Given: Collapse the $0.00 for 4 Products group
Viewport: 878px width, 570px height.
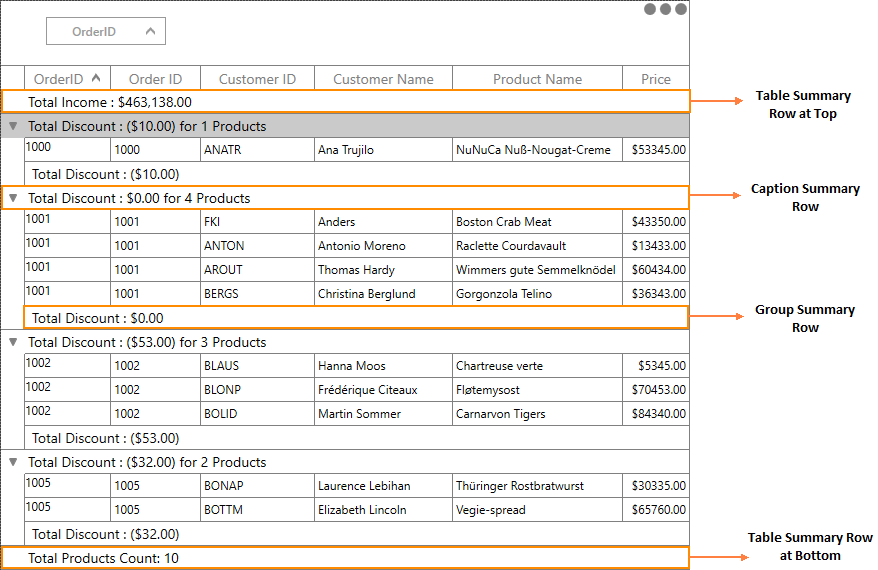Looking at the screenshot, I should point(13,198).
